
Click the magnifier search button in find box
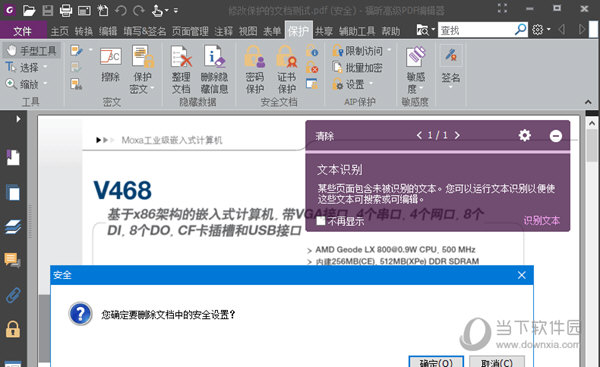pyautogui.click(x=521, y=29)
